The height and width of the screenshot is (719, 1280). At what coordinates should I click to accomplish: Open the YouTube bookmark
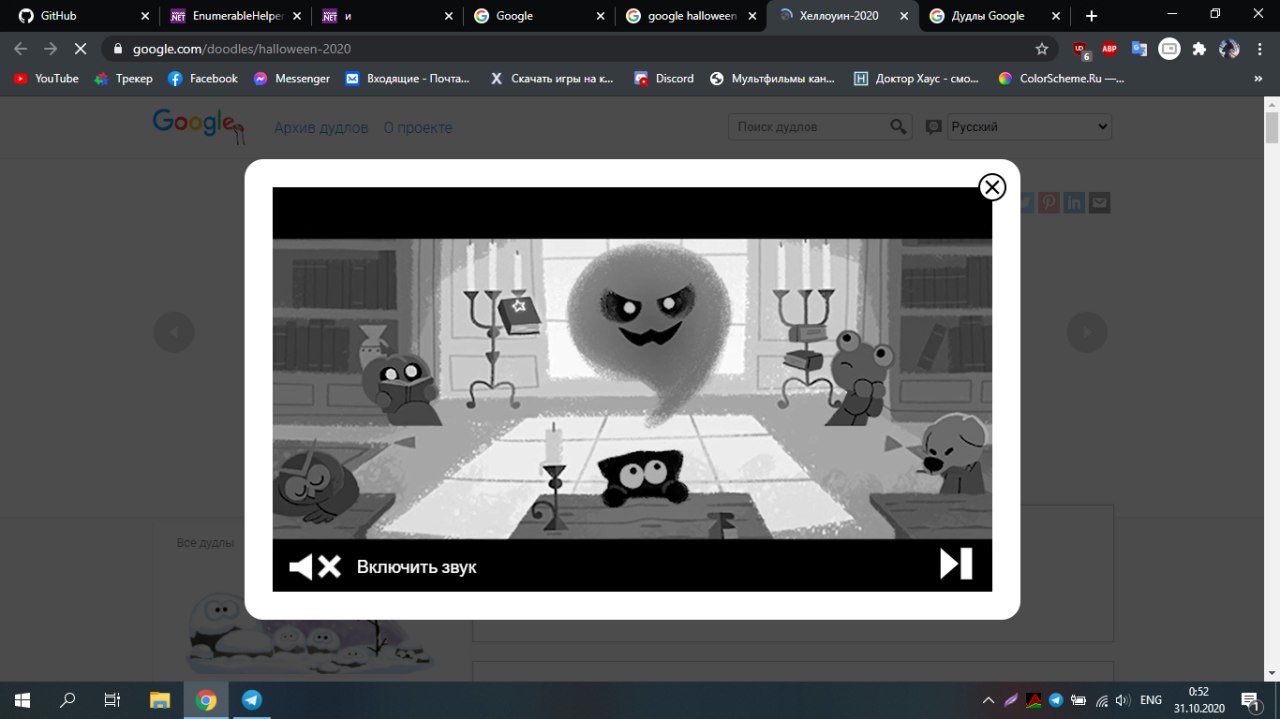pyautogui.click(x=46, y=78)
